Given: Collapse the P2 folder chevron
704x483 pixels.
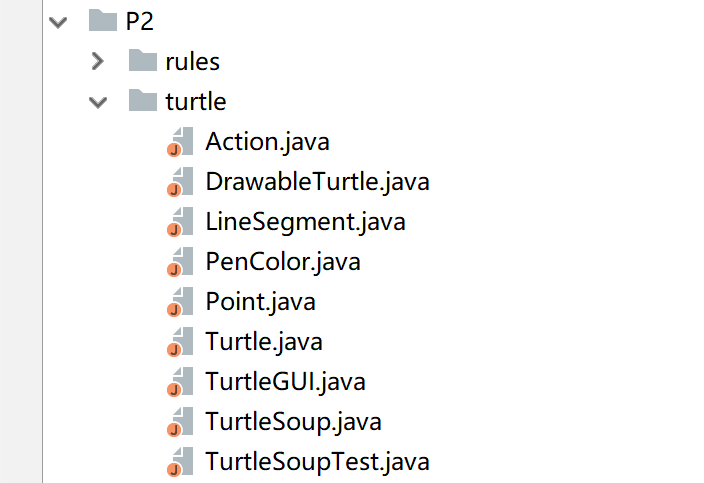Looking at the screenshot, I should pos(58,22).
